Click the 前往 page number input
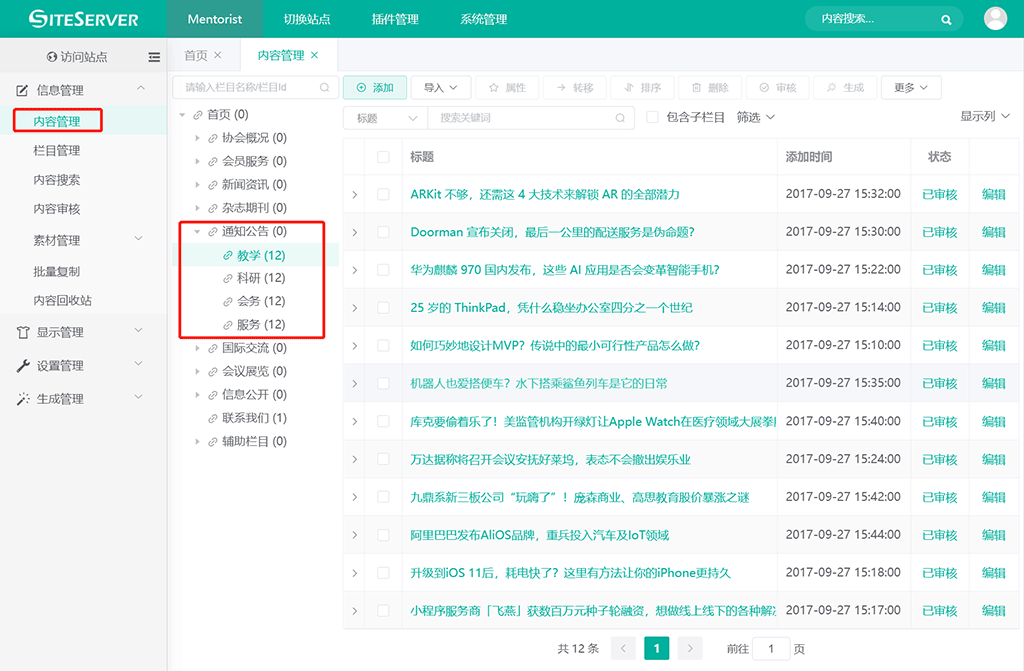Viewport: 1024px width, 671px height. [x=771, y=649]
